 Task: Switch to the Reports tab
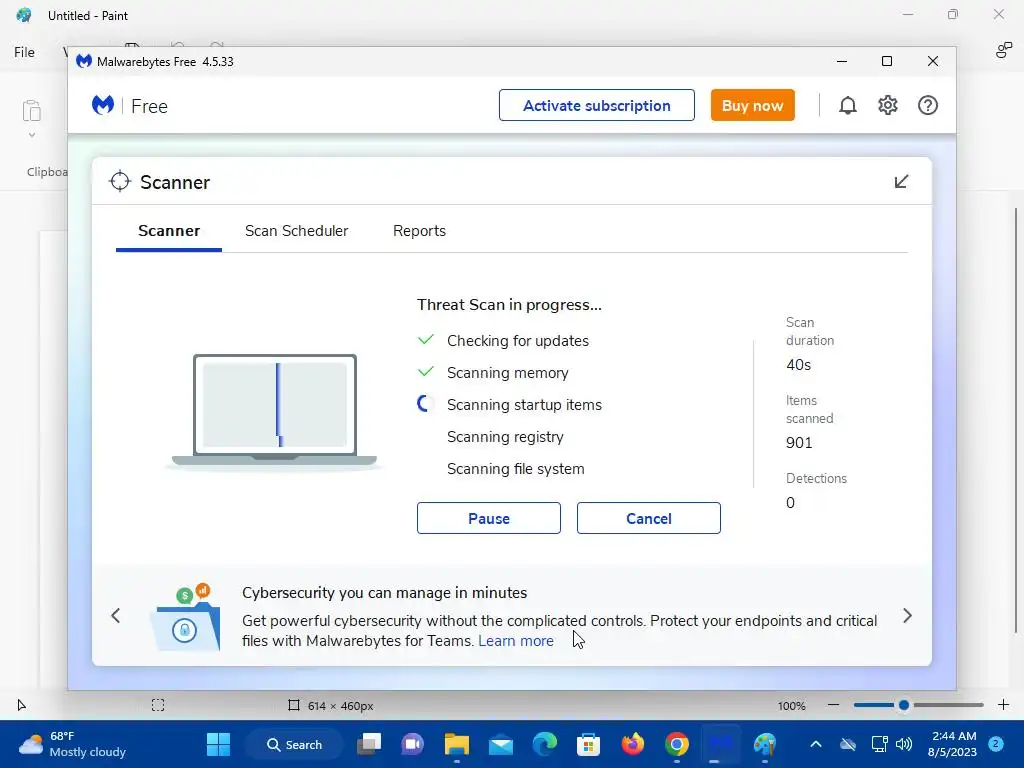point(419,231)
